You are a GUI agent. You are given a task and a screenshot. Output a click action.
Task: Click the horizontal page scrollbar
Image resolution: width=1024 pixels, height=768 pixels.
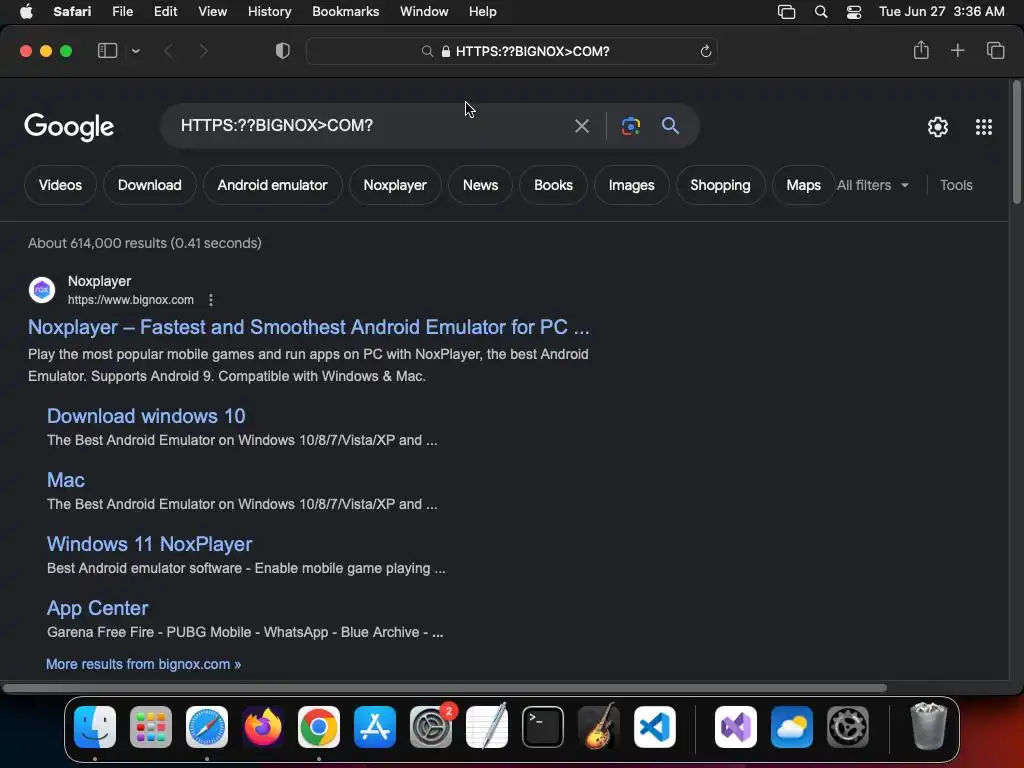[445, 688]
